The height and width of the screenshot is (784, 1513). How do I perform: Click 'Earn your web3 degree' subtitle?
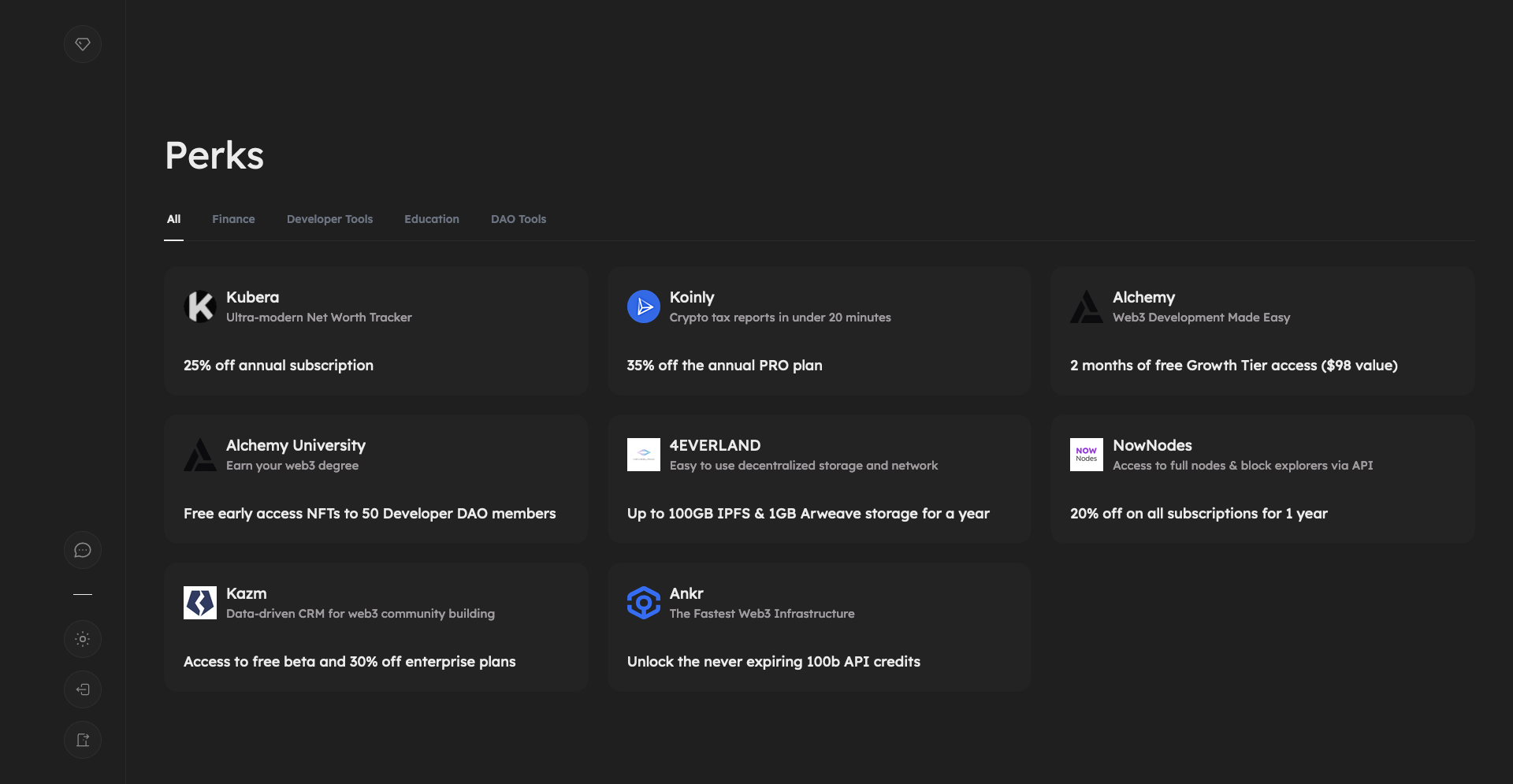point(292,466)
